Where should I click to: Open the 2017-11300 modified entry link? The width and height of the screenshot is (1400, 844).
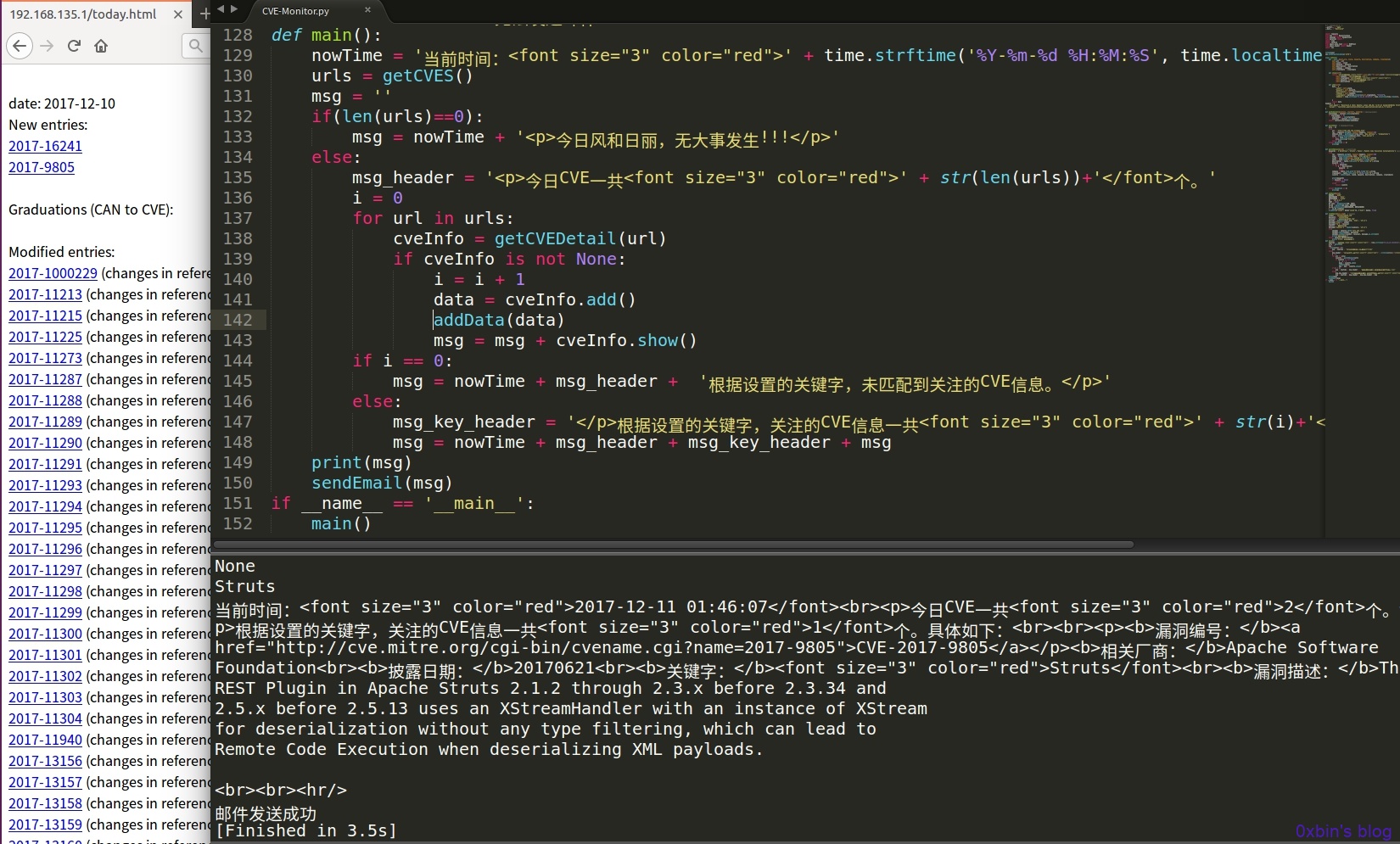point(45,634)
